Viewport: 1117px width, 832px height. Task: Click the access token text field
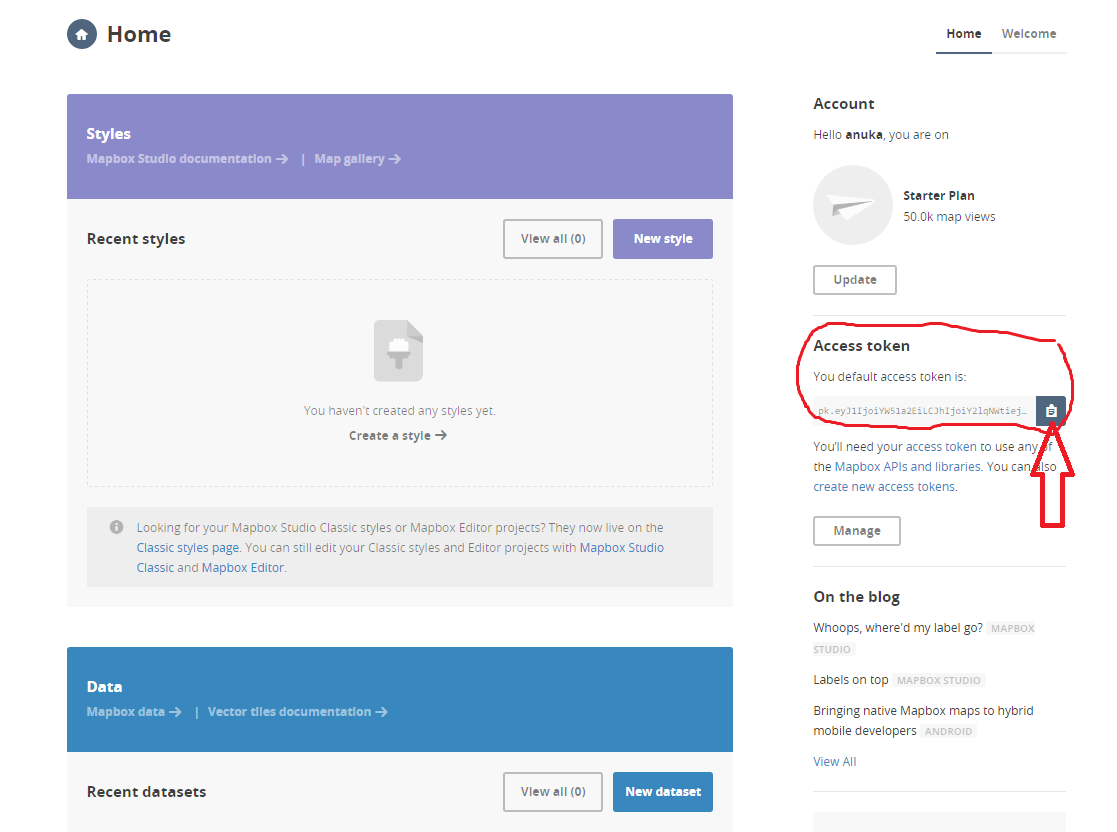pyautogui.click(x=923, y=411)
